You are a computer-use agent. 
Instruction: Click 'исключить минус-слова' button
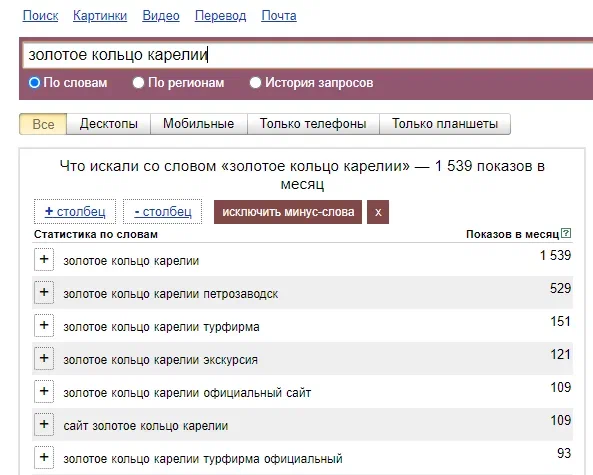point(288,212)
